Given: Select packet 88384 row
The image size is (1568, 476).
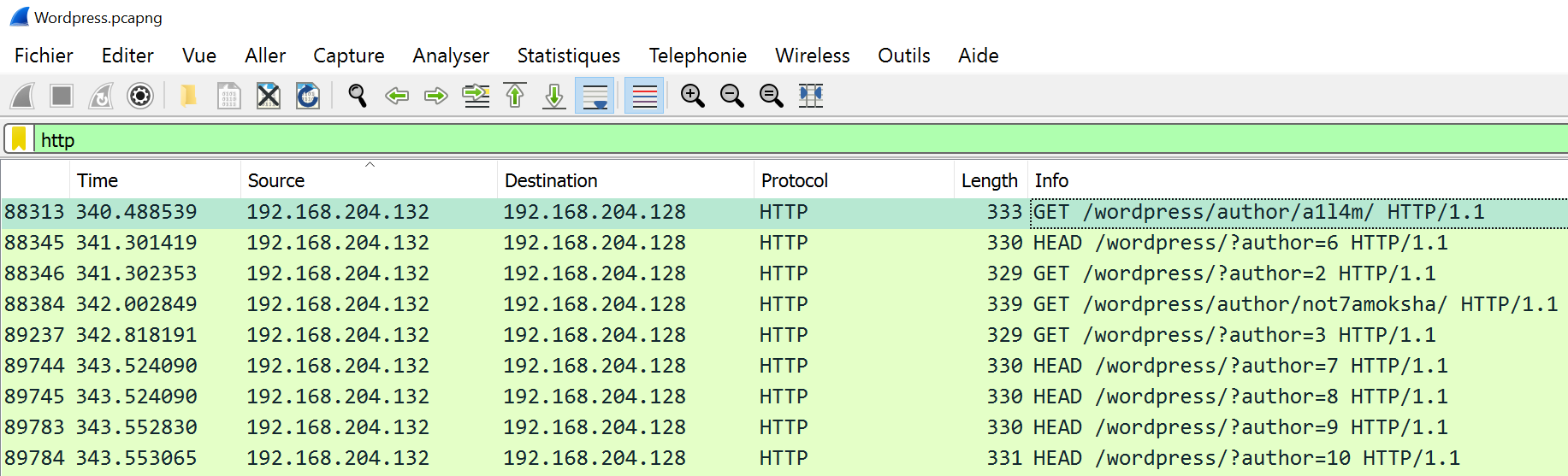Looking at the screenshot, I should [784, 304].
